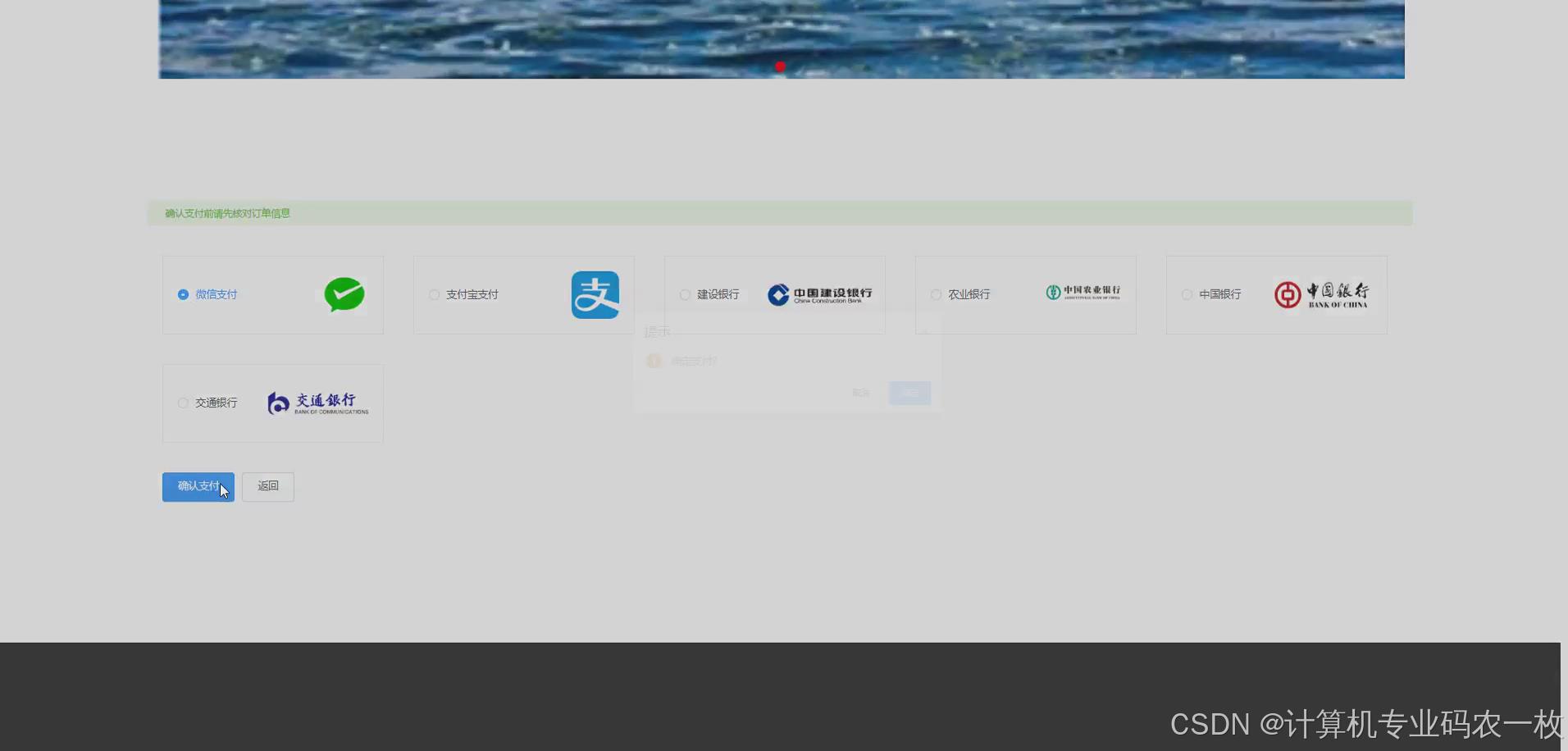This screenshot has width=1568, height=751.
Task: Click the 返回 button to go back
Action: [x=267, y=486]
